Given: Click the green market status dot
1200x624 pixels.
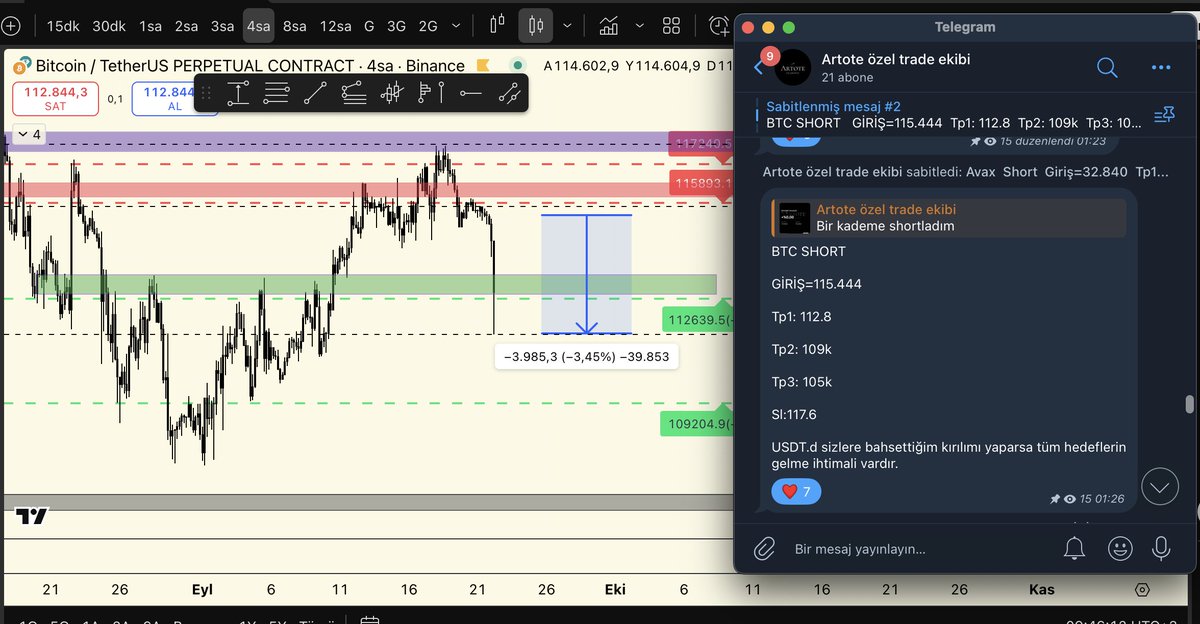Looking at the screenshot, I should pos(517,66).
